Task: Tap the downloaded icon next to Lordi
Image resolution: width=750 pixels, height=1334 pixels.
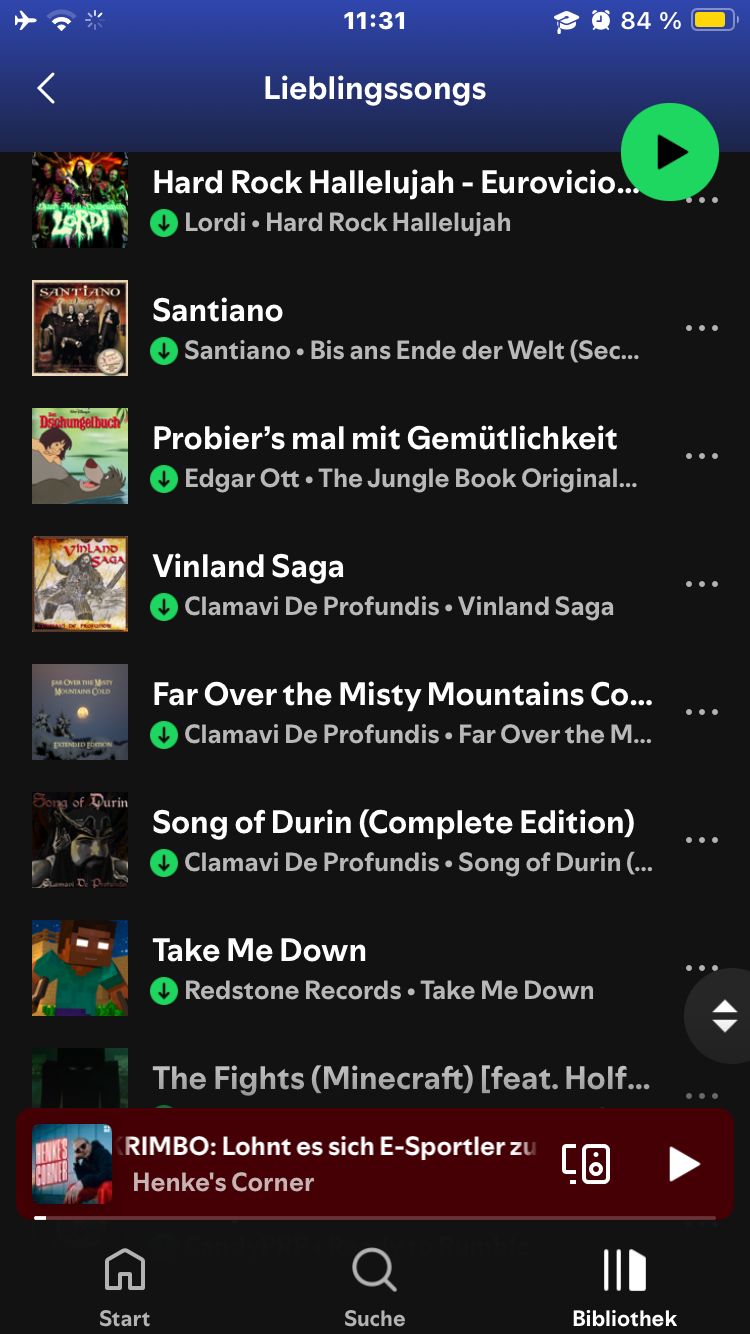Action: pyautogui.click(x=164, y=222)
